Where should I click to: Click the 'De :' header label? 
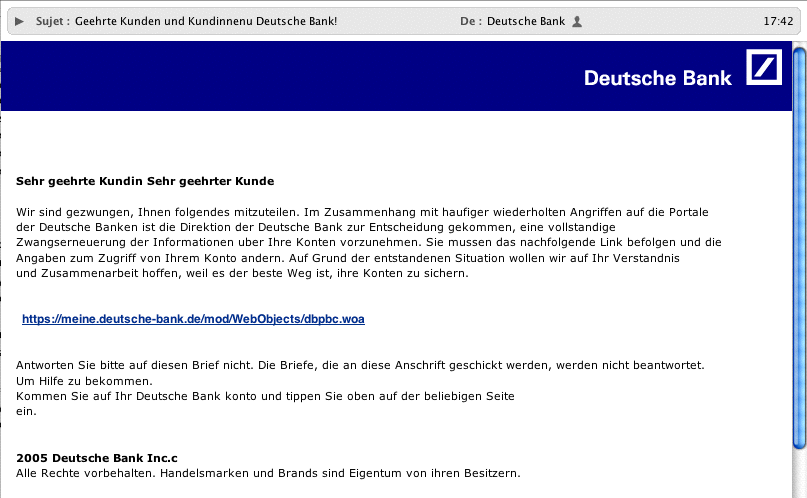[471, 20]
